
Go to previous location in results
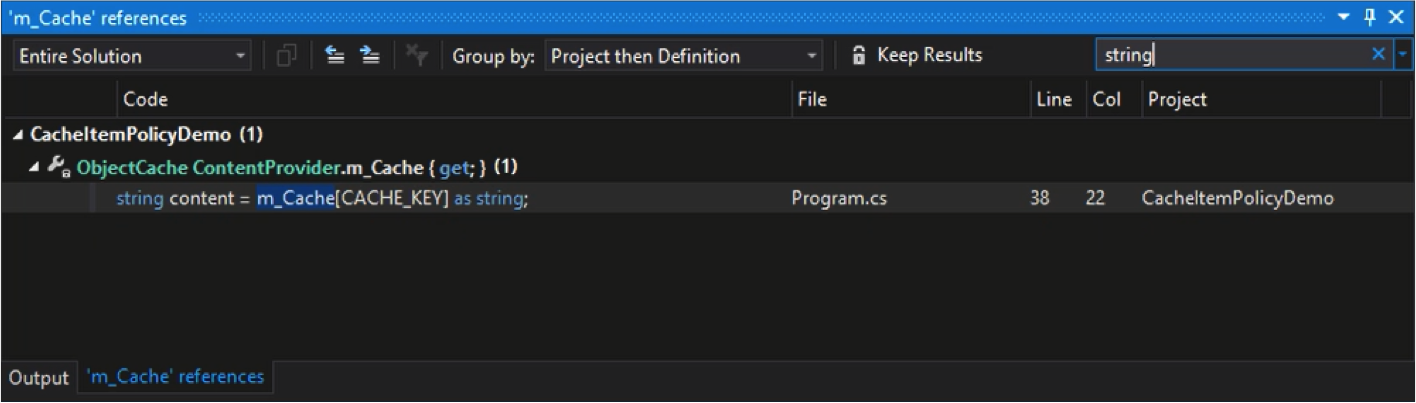point(336,56)
